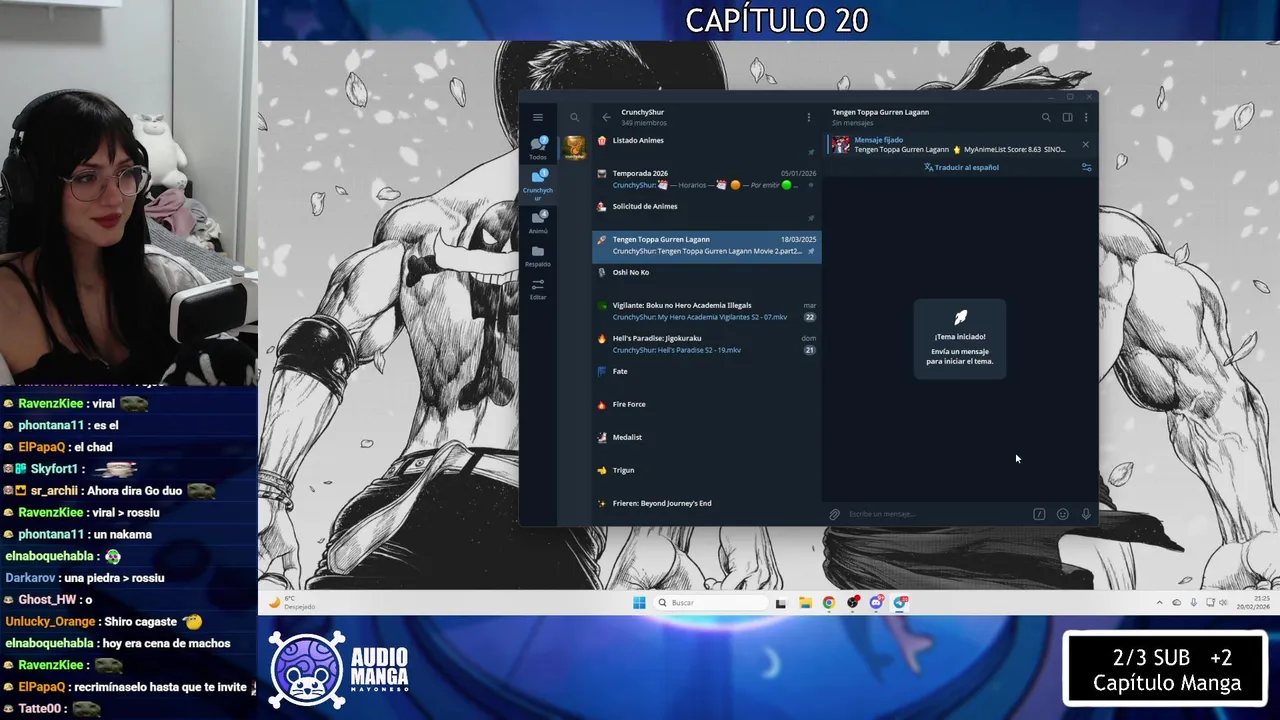Screen dimensions: 1280x720
Task: Click the voice message microphone icon
Action: click(x=1086, y=514)
